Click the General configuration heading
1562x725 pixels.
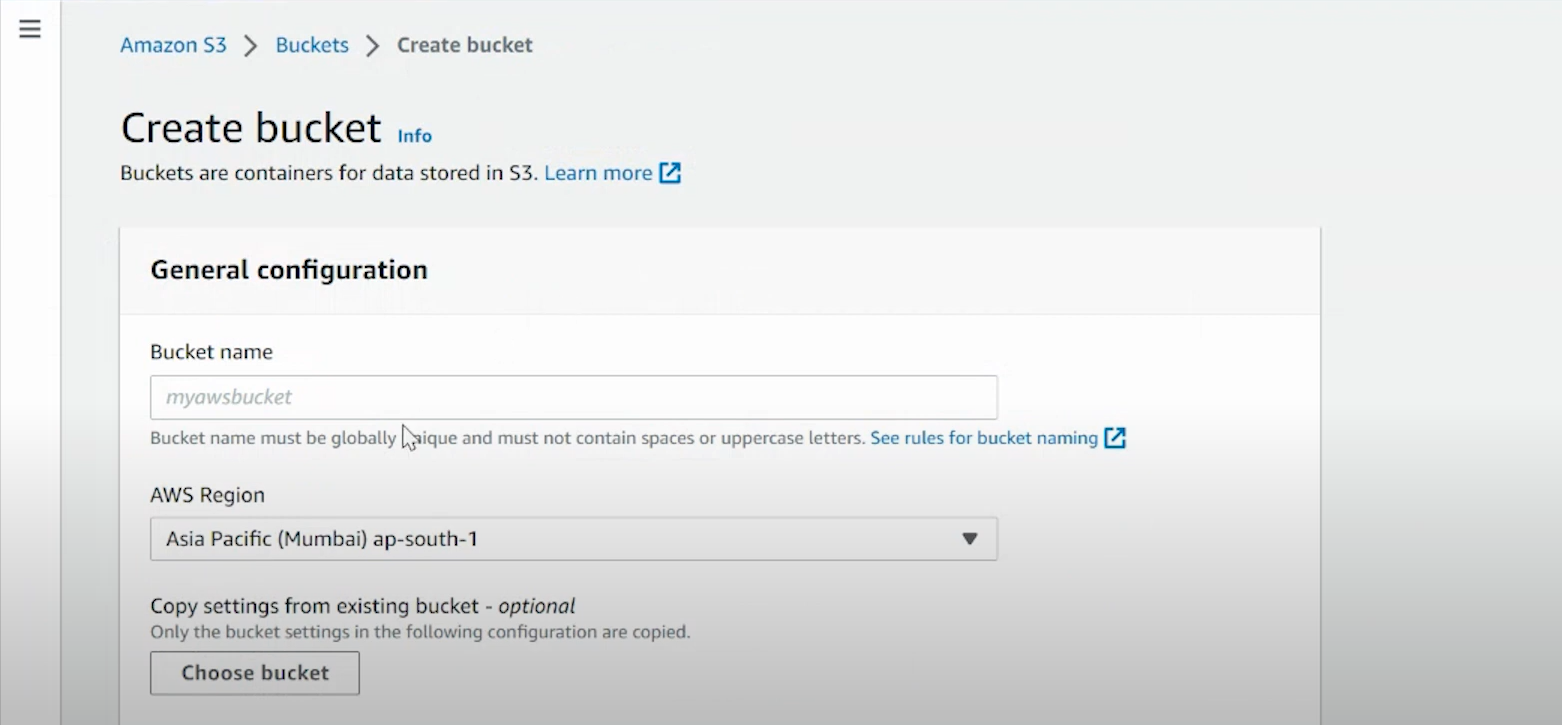(289, 270)
